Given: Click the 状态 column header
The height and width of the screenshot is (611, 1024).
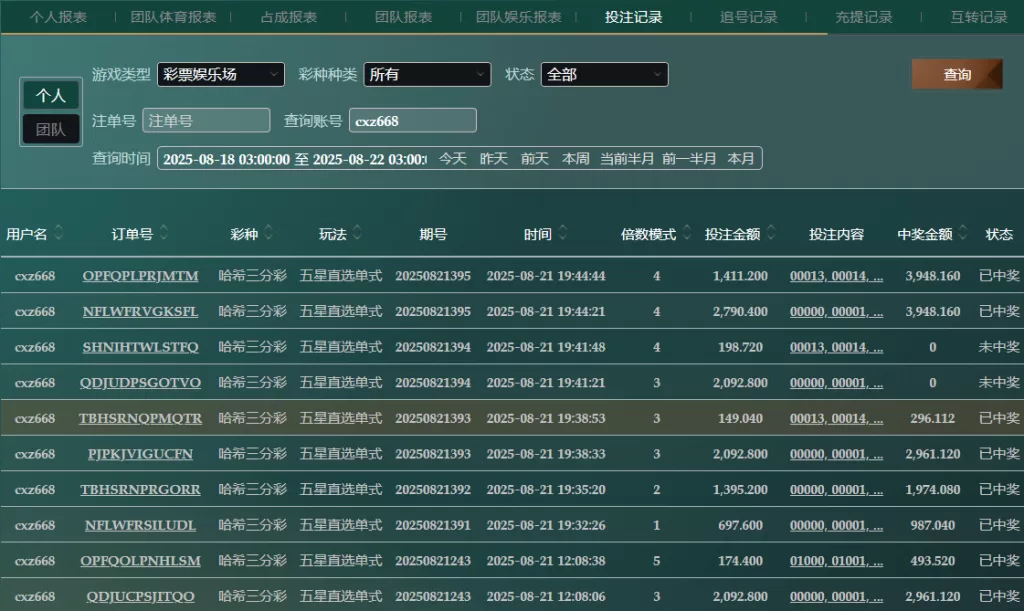Looking at the screenshot, I should point(999,234).
